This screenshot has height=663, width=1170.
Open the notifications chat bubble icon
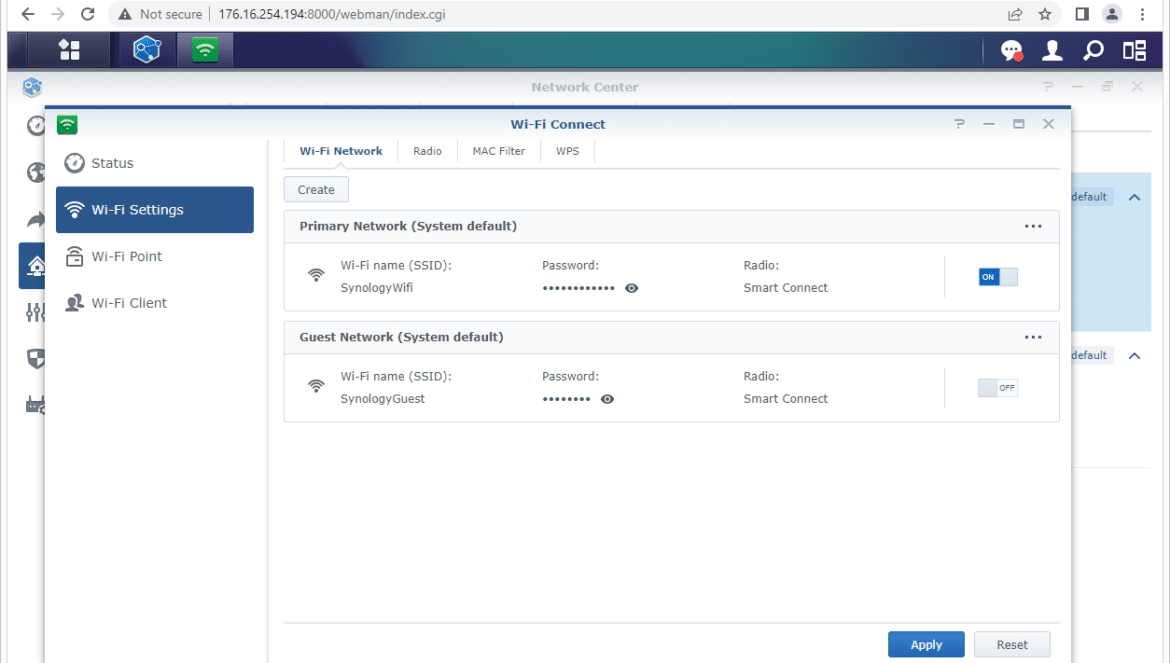click(1011, 50)
